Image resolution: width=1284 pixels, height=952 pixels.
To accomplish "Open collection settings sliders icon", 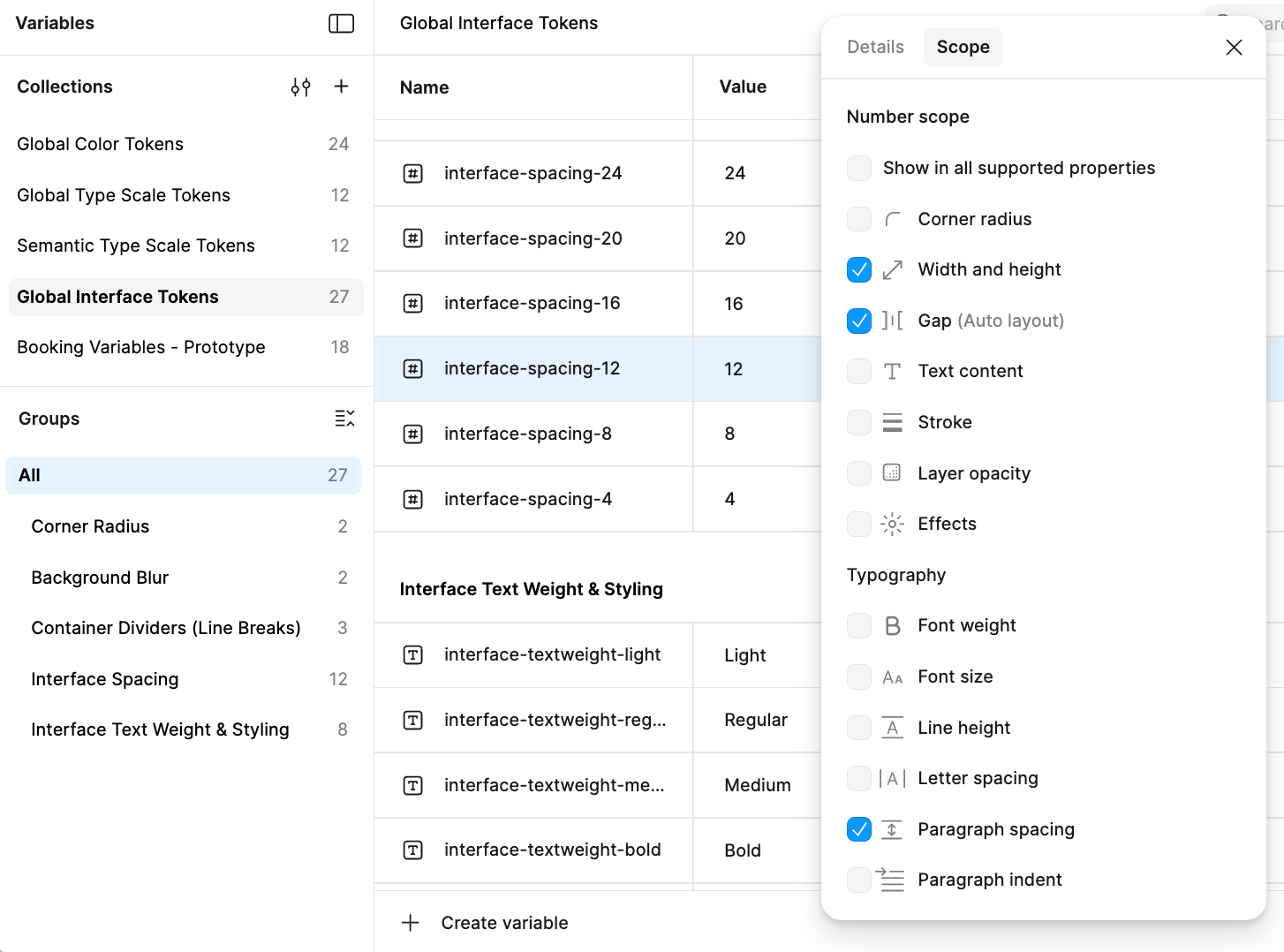I will point(300,87).
